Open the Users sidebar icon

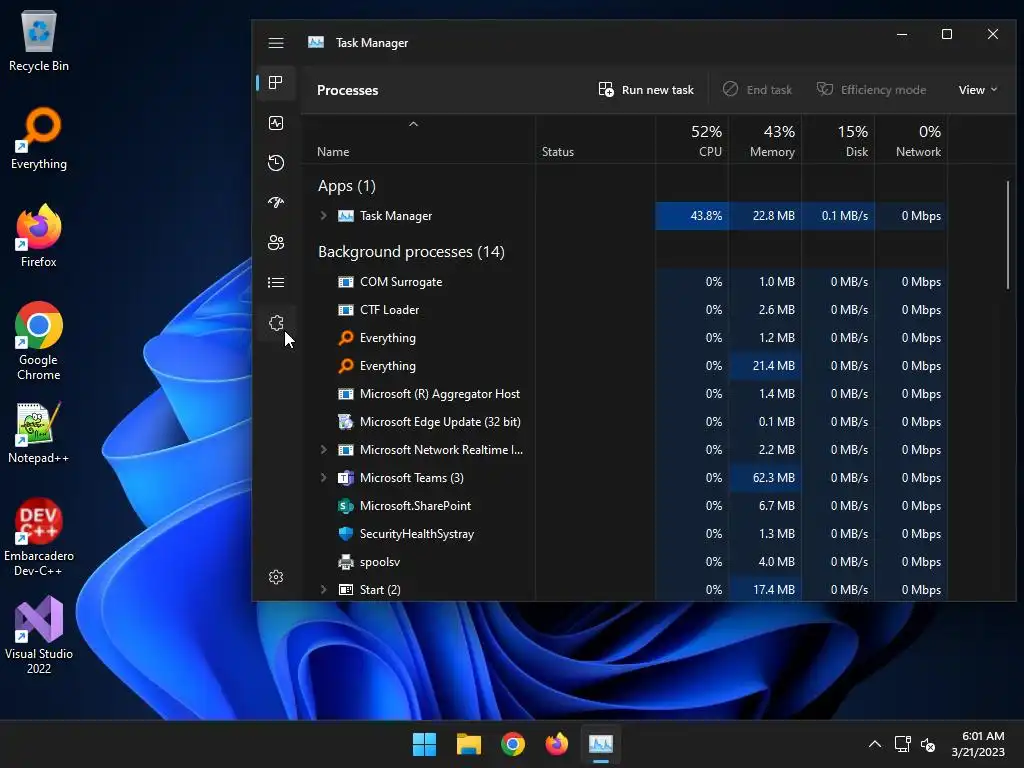[x=276, y=242]
